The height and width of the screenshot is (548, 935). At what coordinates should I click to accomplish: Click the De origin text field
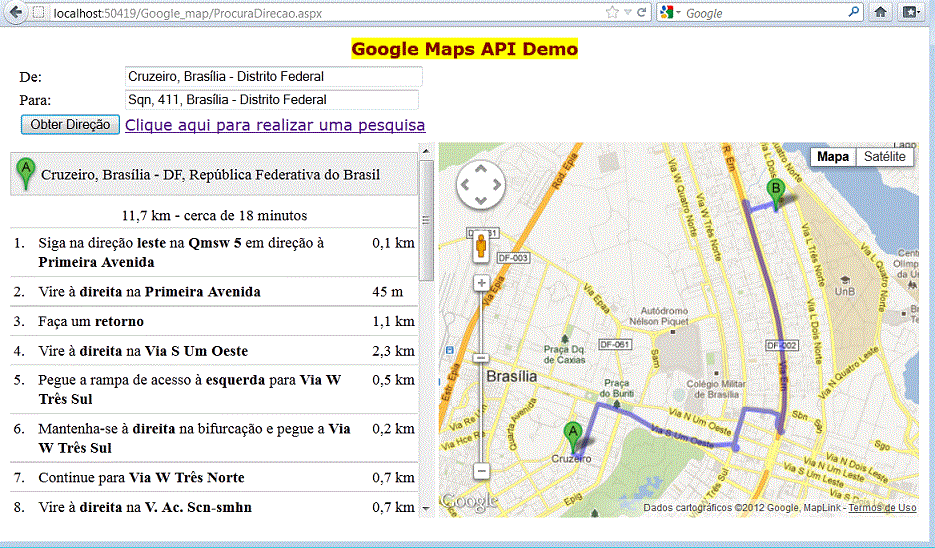[x=274, y=77]
